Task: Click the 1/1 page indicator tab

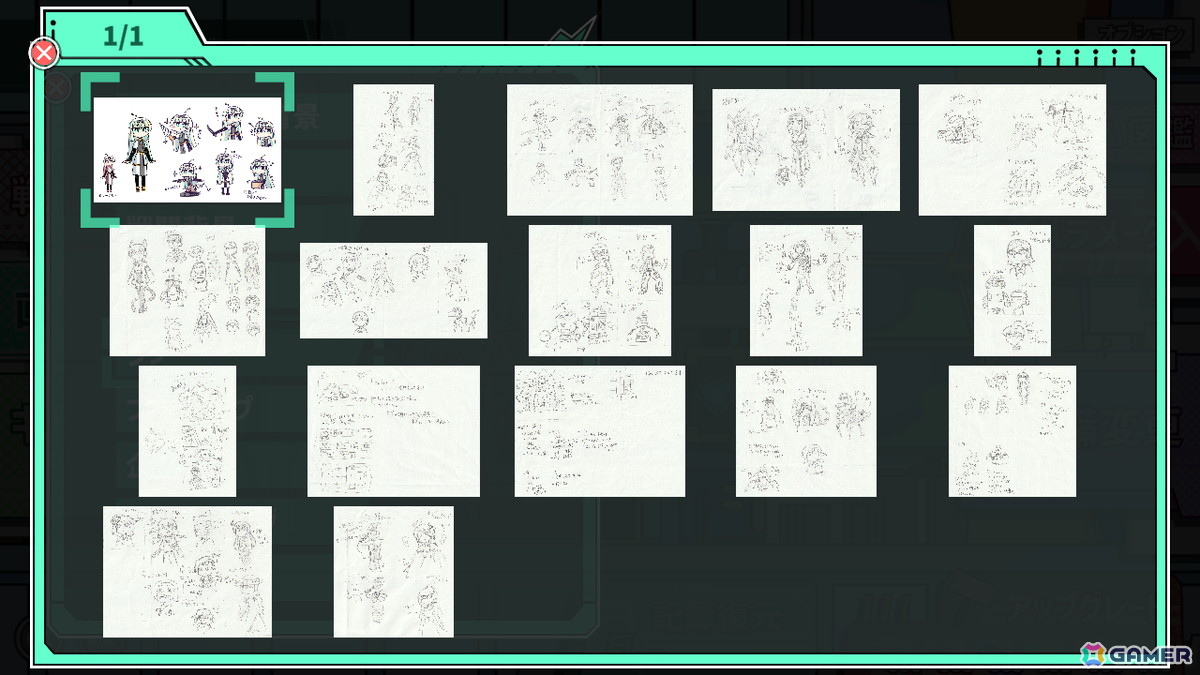Action: 123,37
